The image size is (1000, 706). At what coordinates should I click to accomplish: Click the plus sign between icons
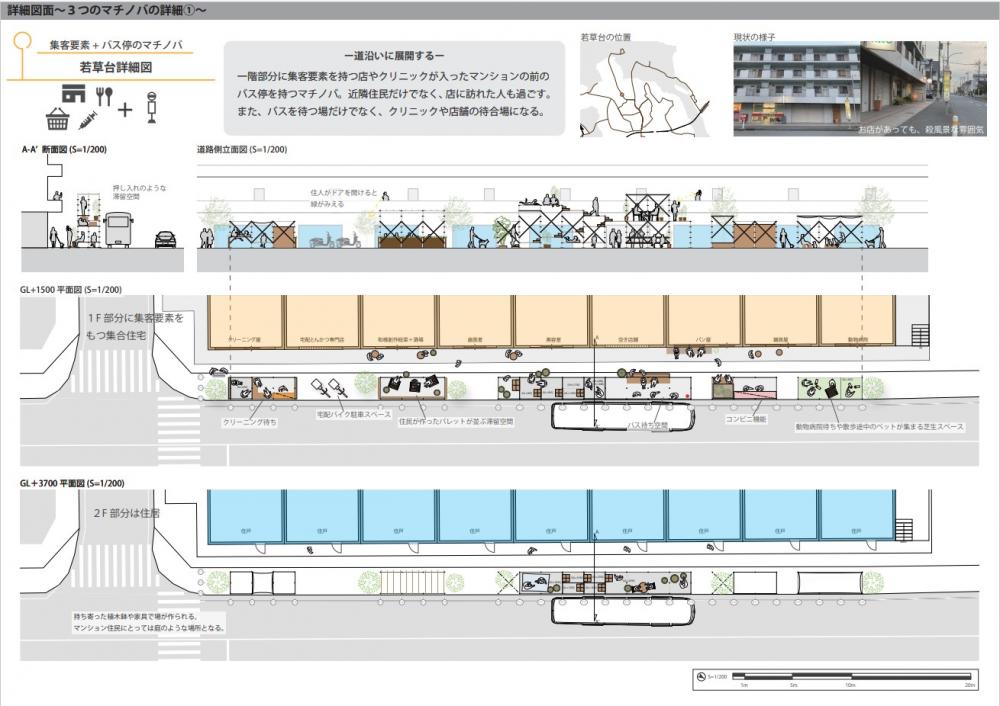(124, 109)
